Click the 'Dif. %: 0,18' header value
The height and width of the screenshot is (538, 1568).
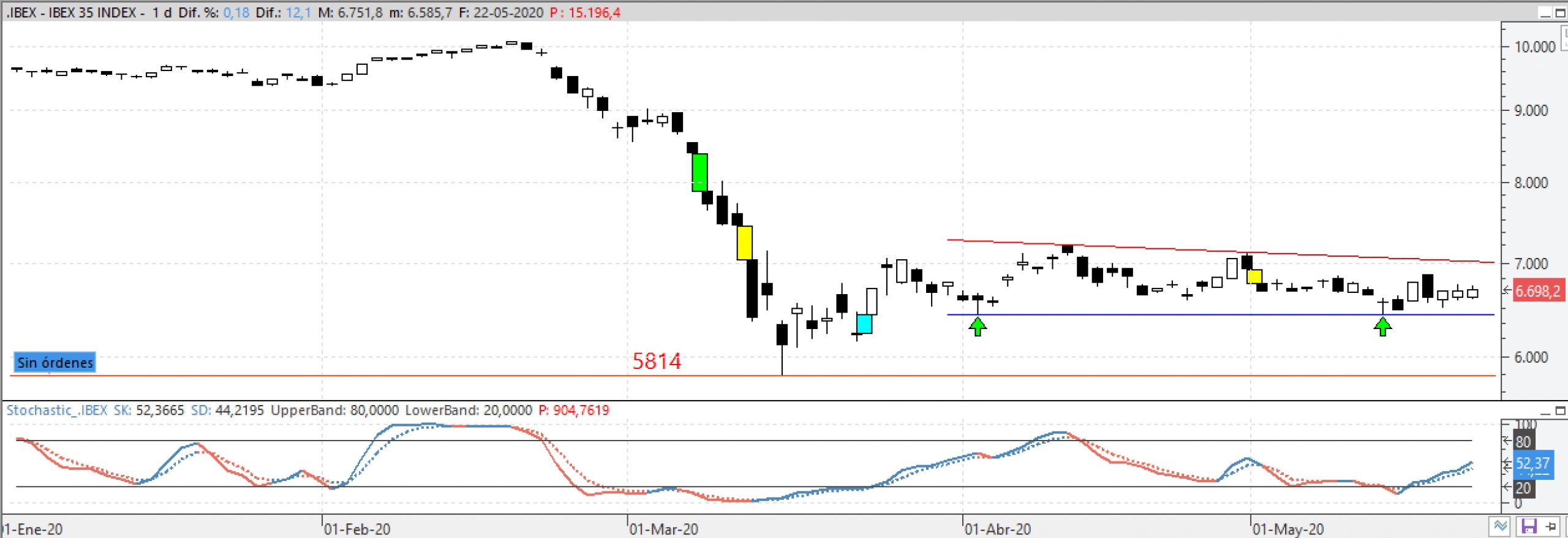point(214,13)
